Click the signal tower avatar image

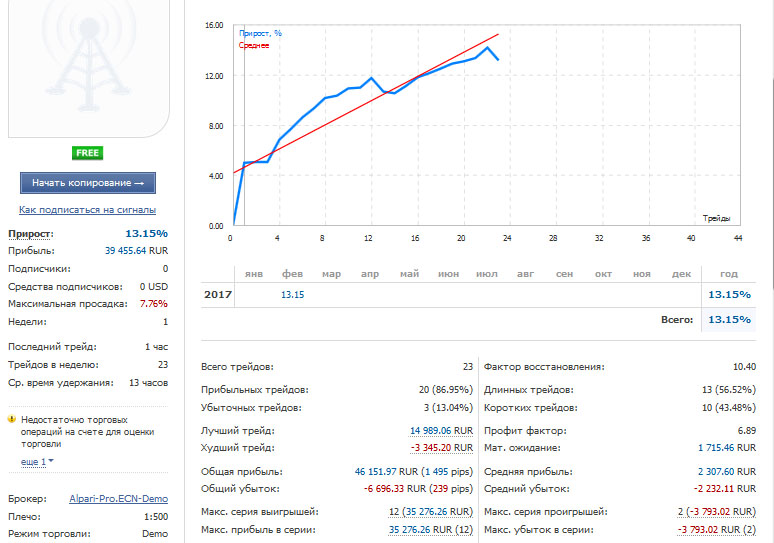tap(89, 67)
